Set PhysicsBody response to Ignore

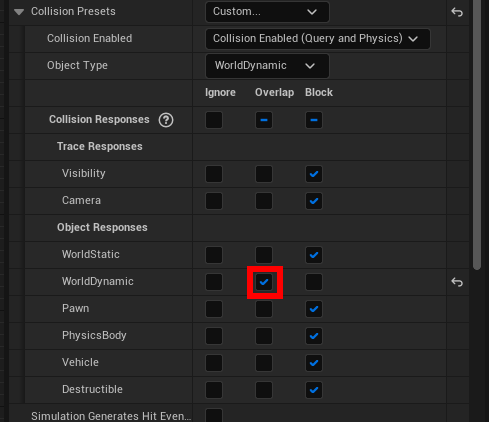[214, 336]
